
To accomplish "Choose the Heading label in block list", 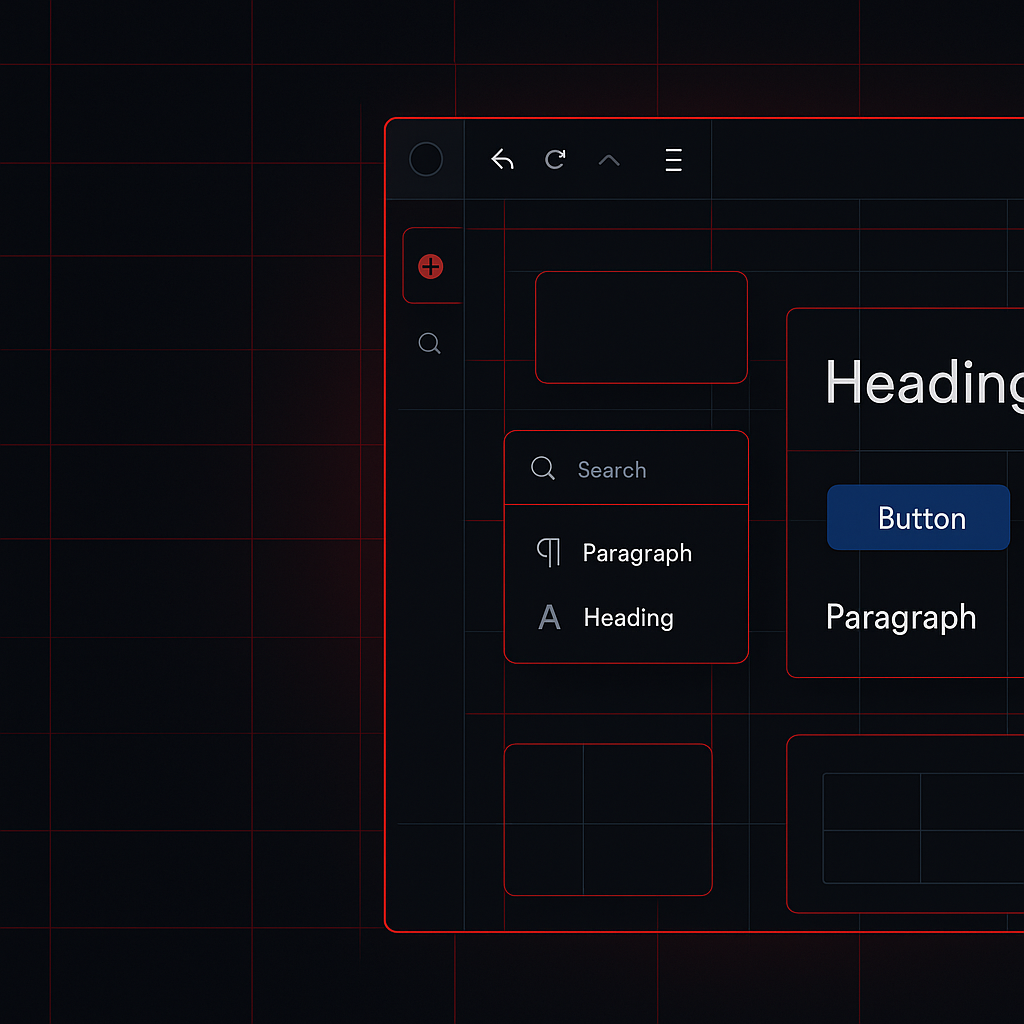I will click(628, 618).
